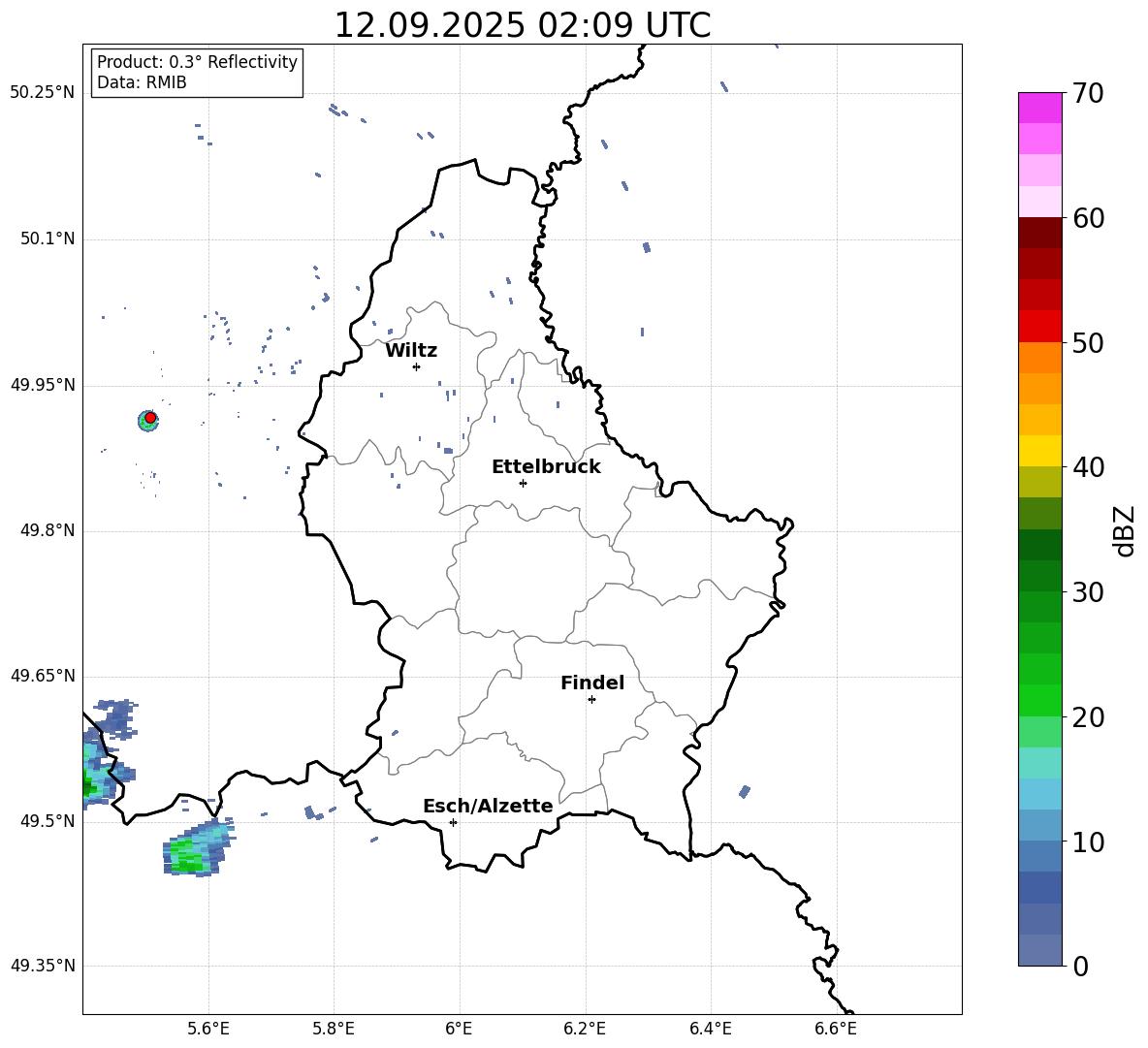Click the Wiltz station cross marker

point(416,366)
